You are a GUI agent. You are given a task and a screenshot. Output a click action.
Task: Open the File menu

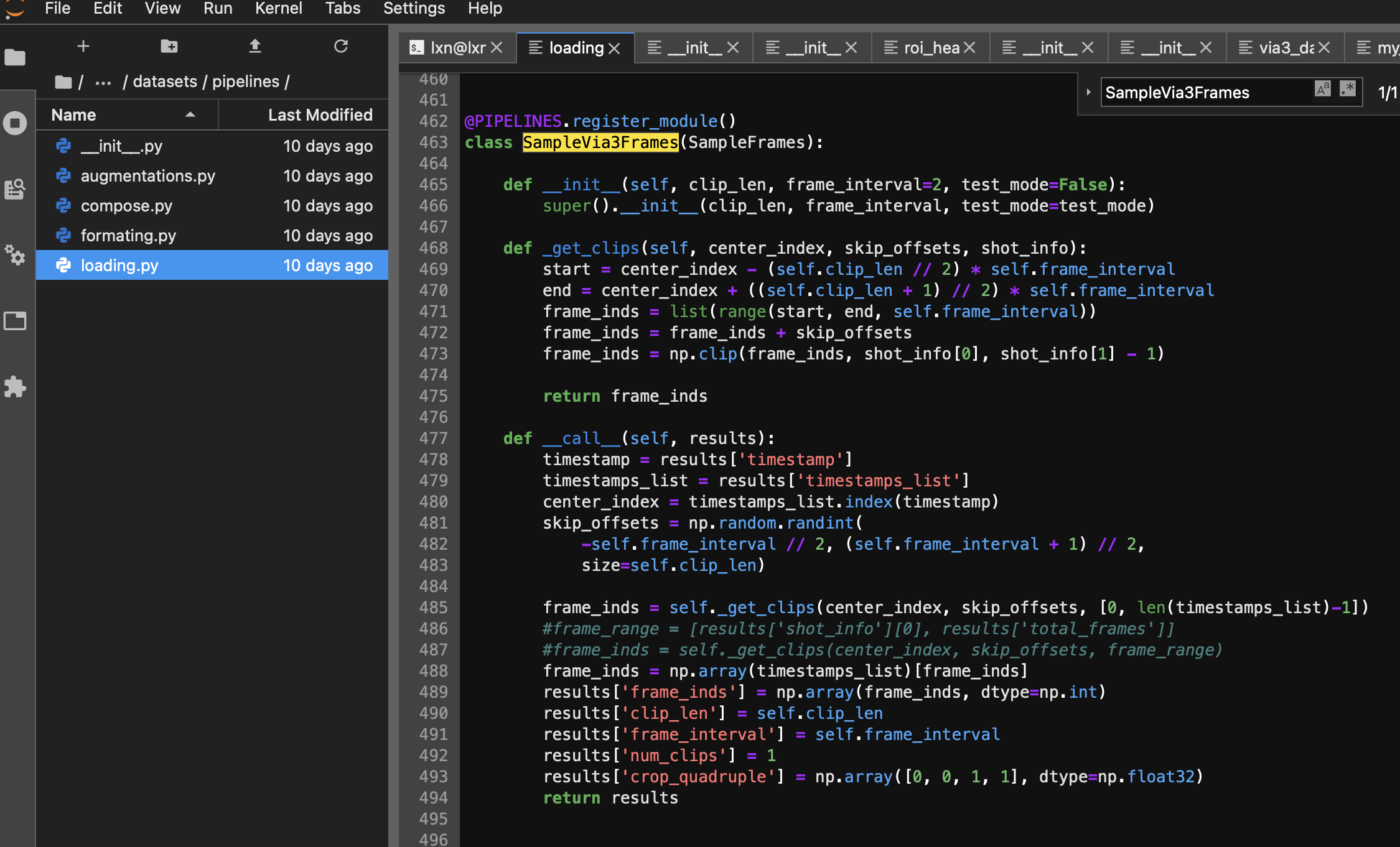point(58,9)
